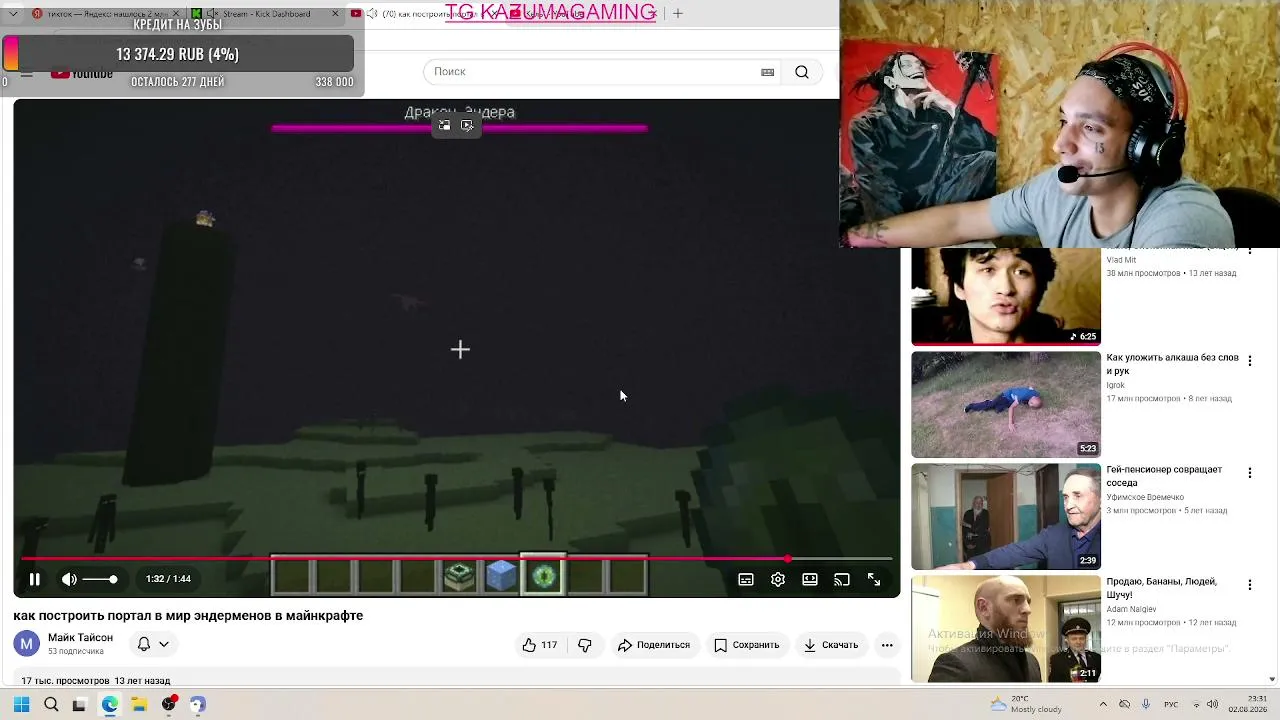Download video with the Скачать button
This screenshot has height=720, width=1280.
[831, 645]
